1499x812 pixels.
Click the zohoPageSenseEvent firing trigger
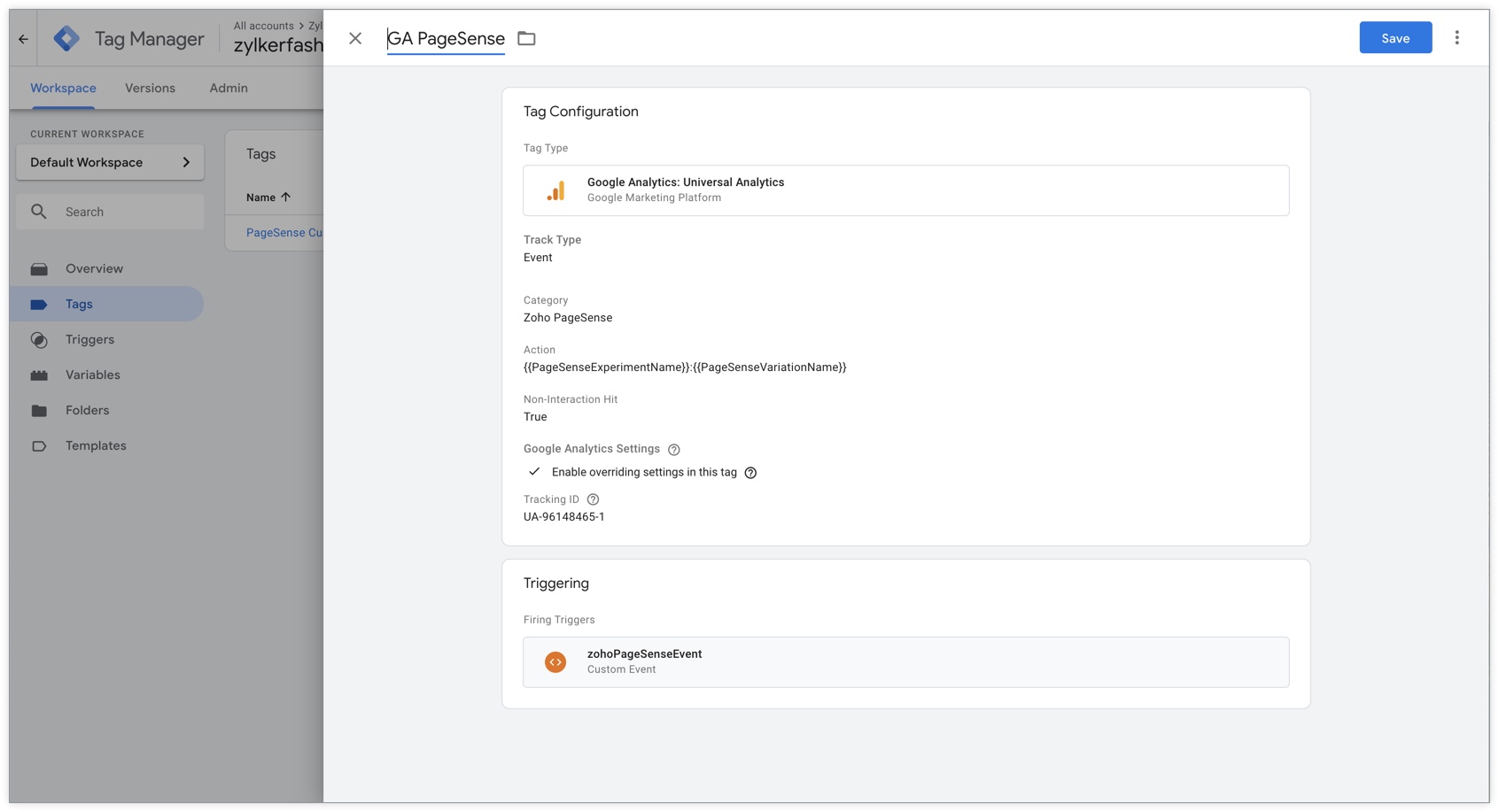[x=905, y=662]
